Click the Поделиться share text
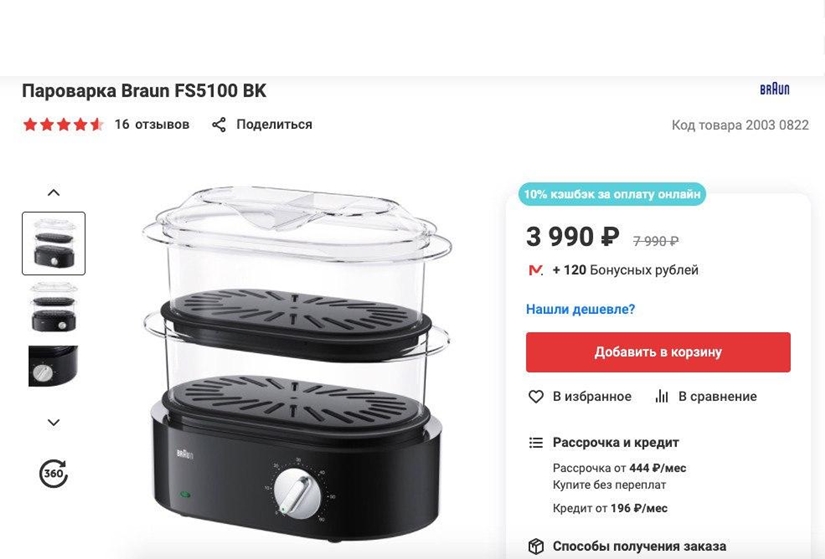The image size is (825, 559). coord(274,125)
